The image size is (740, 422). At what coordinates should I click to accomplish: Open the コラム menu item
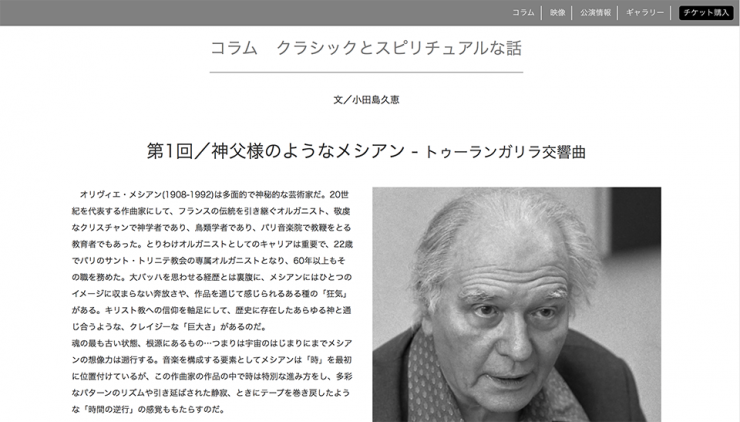[x=523, y=13]
